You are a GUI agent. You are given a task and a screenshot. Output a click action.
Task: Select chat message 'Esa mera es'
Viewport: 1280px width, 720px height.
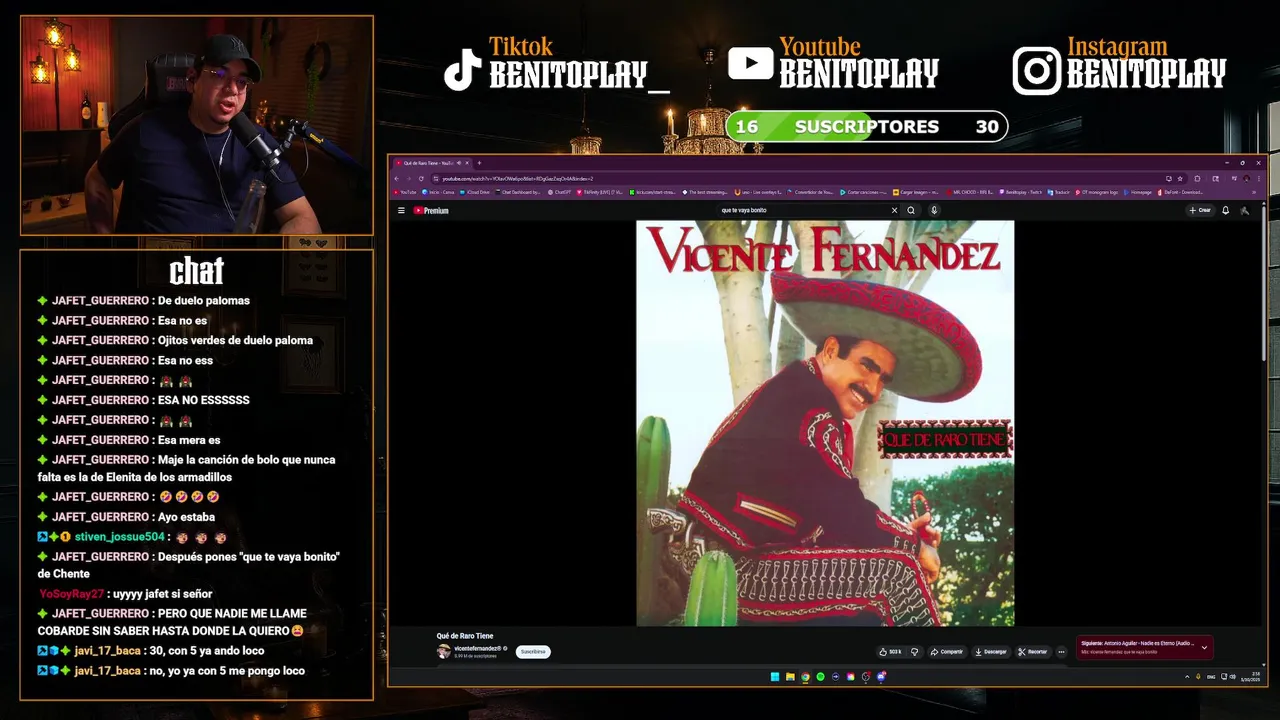(x=189, y=440)
